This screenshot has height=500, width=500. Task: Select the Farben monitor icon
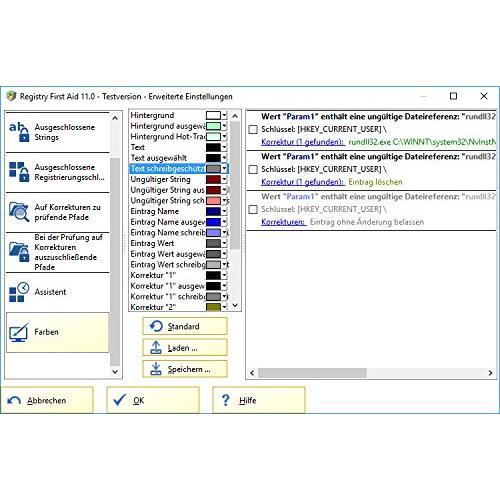pos(19,332)
